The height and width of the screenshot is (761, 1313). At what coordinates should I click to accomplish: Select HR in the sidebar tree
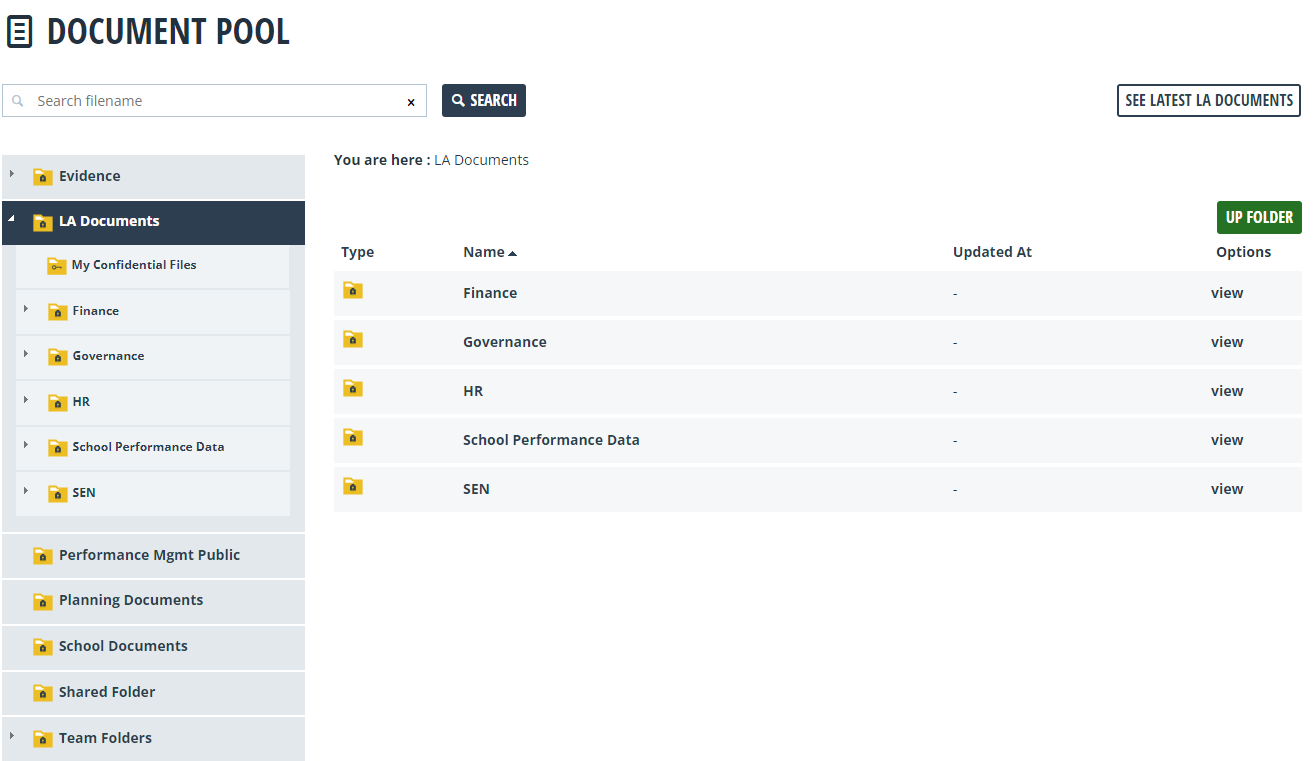pos(153,403)
